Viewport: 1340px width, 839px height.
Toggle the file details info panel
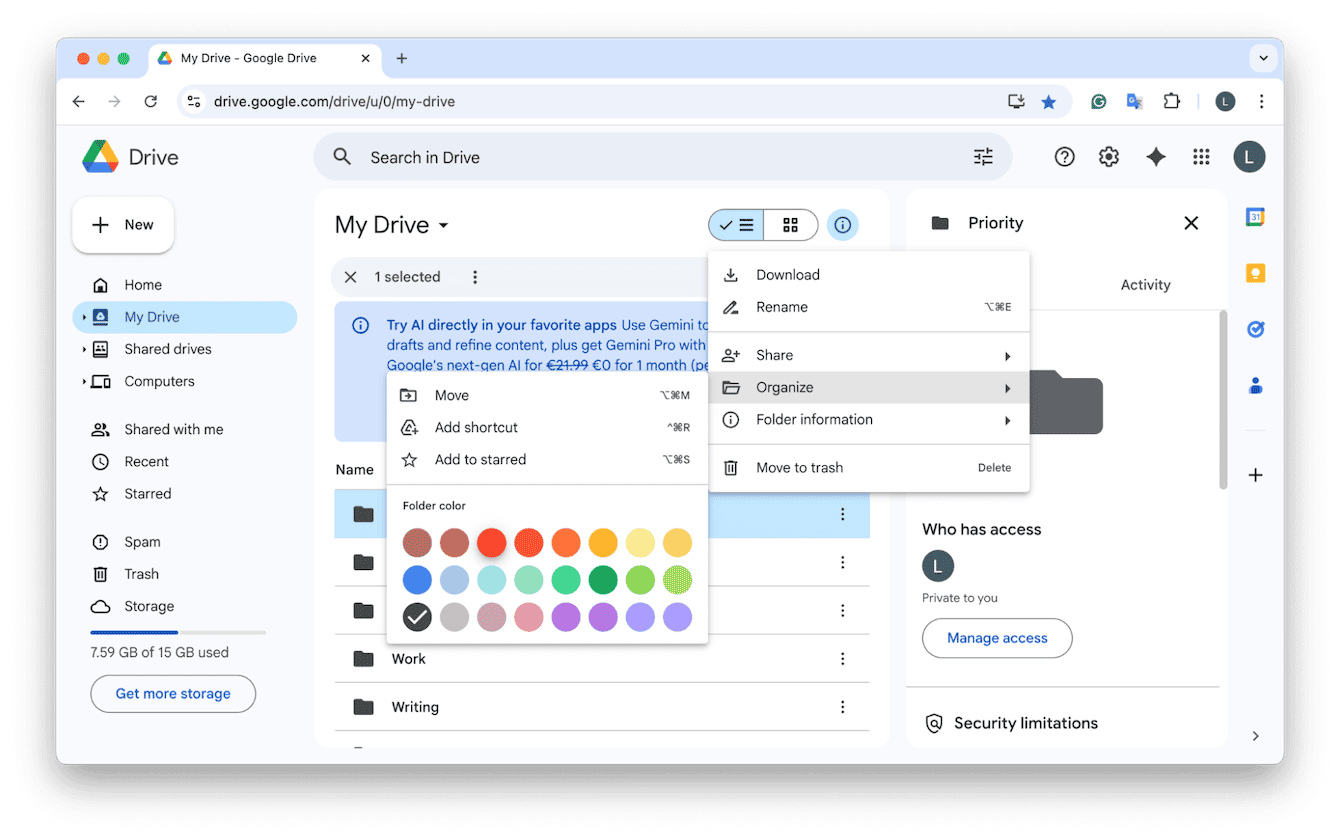point(843,224)
